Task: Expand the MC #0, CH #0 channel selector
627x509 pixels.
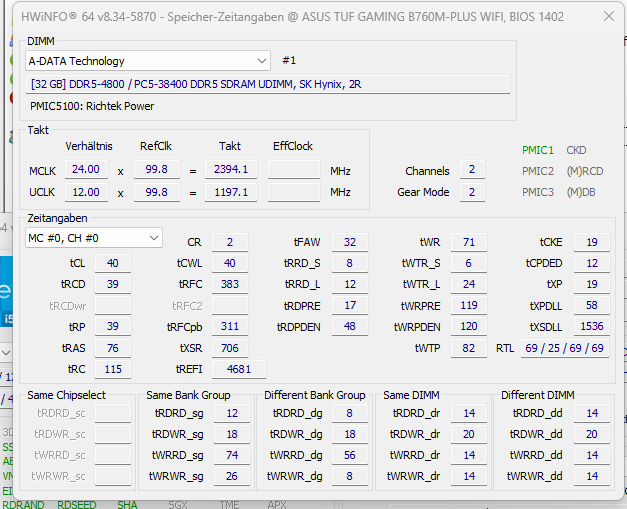Action: (x=94, y=238)
